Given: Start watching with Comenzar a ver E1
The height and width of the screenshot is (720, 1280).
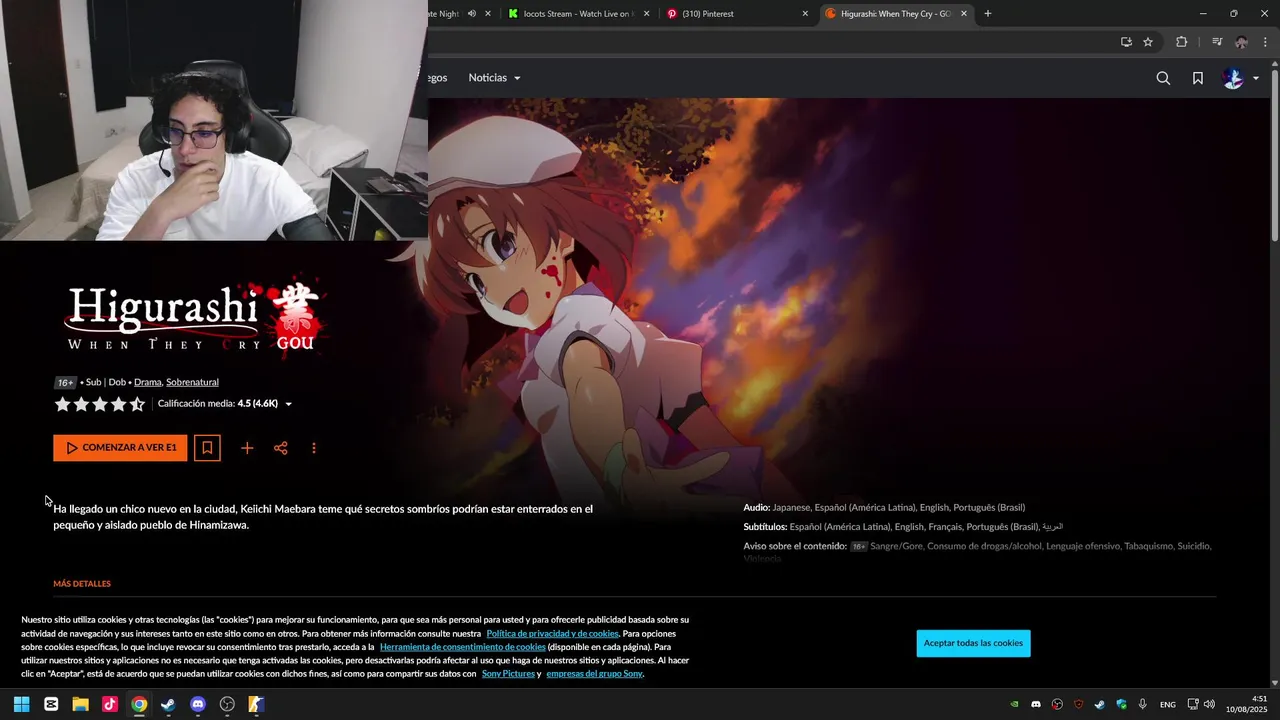Looking at the screenshot, I should click(120, 448).
